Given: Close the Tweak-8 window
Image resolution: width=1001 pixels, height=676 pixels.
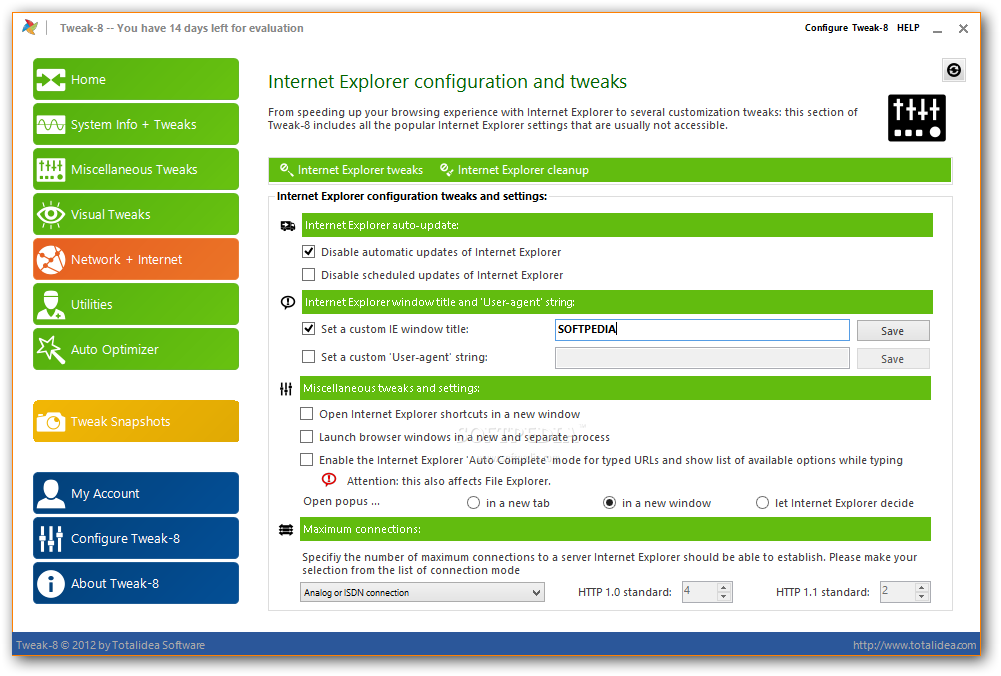Looking at the screenshot, I should tap(963, 29).
